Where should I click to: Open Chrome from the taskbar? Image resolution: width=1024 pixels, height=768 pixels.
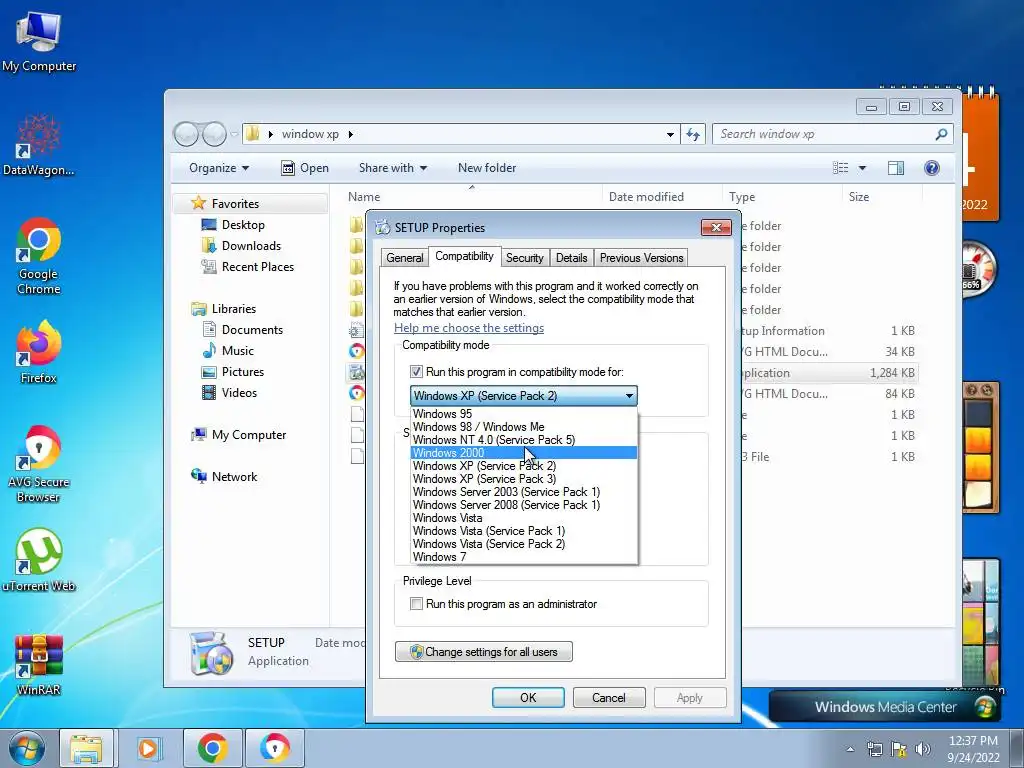point(212,748)
